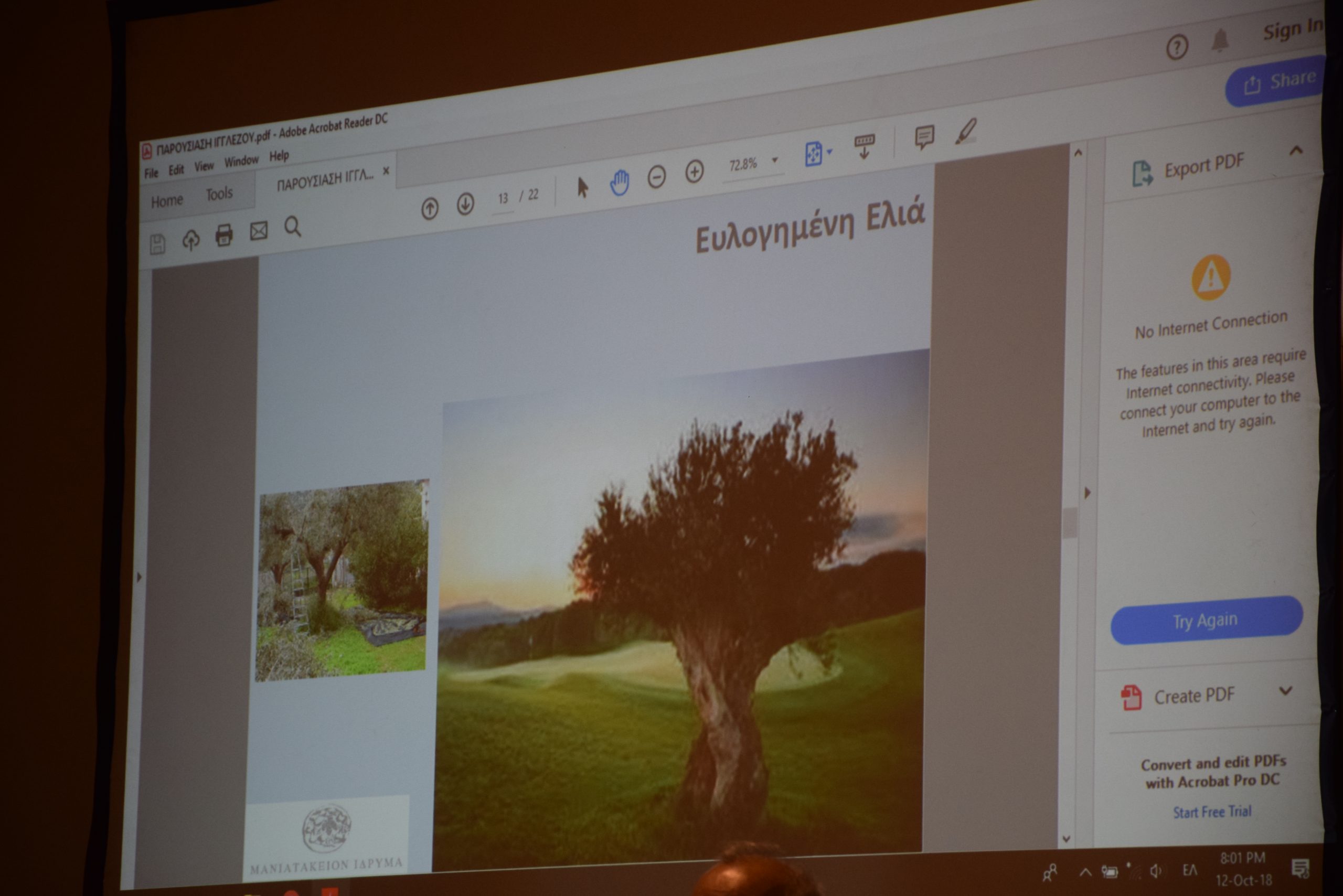Choose the Selection arrow tool

coord(582,187)
